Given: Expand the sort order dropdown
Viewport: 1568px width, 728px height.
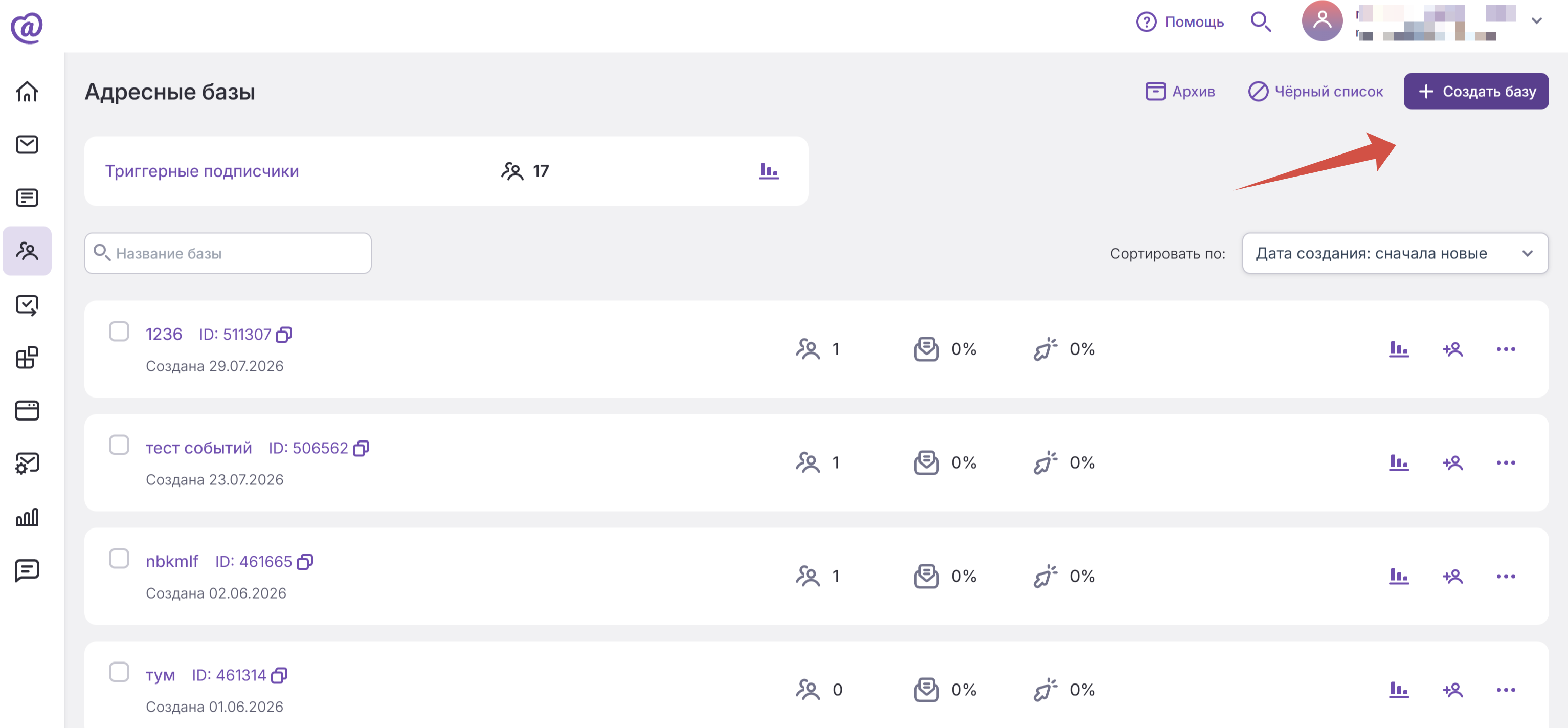Looking at the screenshot, I should click(1395, 253).
